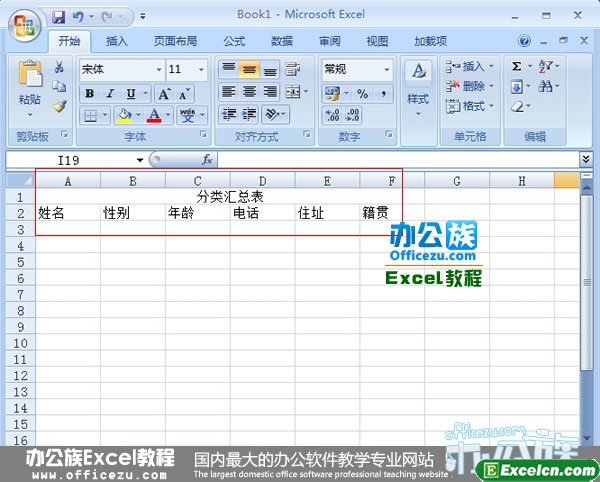The image size is (600, 482).
Task: Click the insert function fx button
Action: click(207, 160)
